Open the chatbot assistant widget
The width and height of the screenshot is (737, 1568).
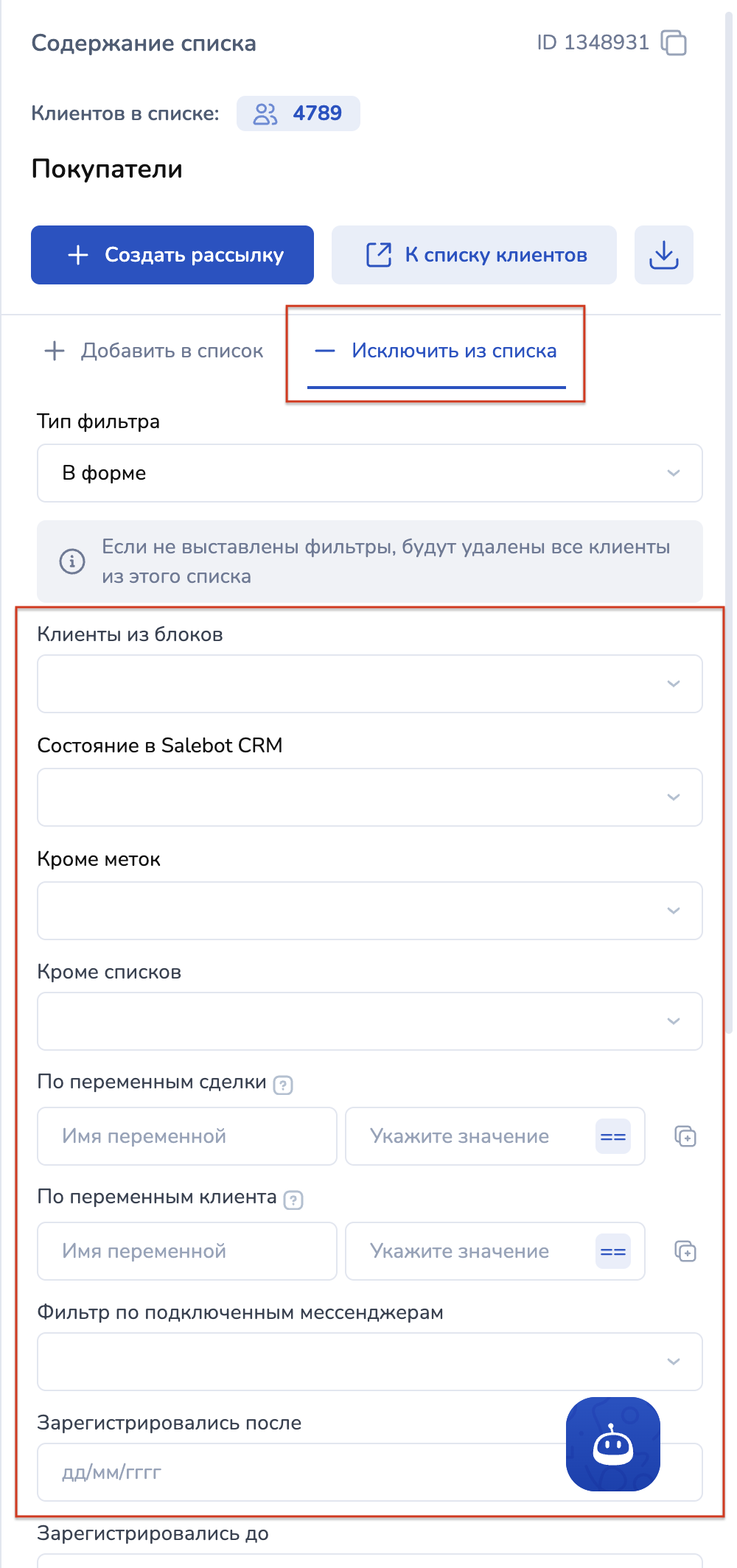coord(612,1443)
